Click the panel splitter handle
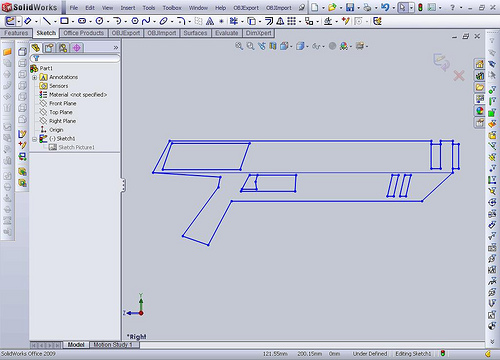Viewport: 500px width, 360px height. [x=123, y=185]
